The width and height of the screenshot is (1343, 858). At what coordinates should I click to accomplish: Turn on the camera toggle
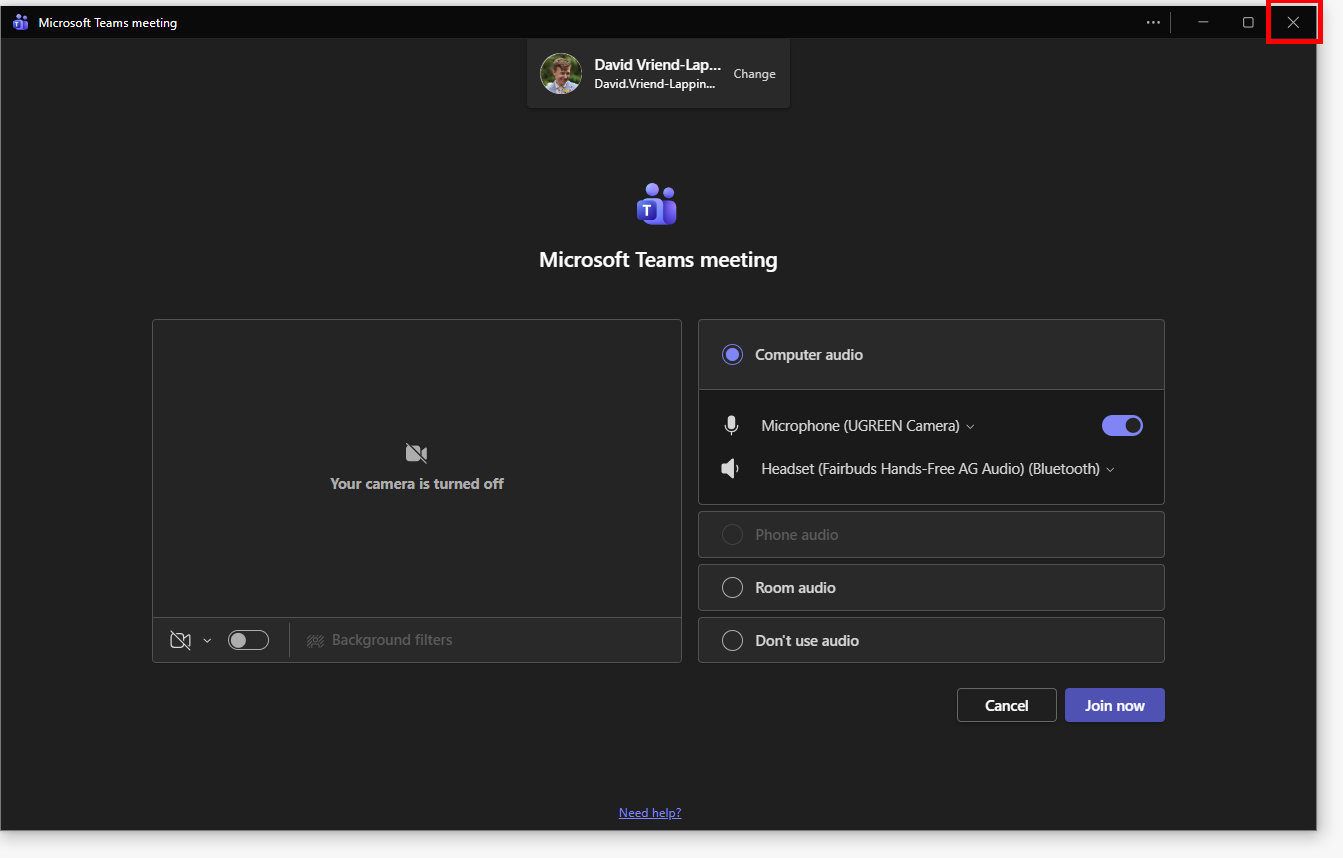coord(248,640)
